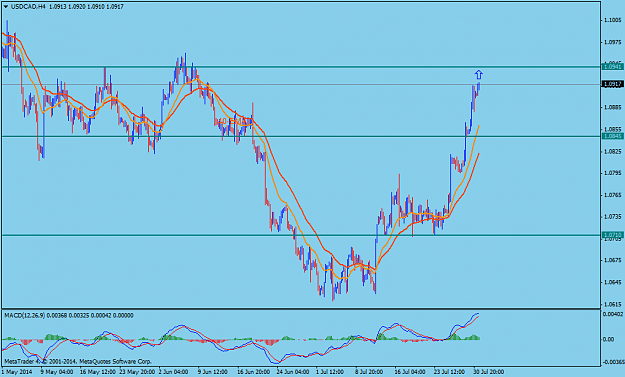Open the chart menu triangle beside USDCAD,H4

6,7
